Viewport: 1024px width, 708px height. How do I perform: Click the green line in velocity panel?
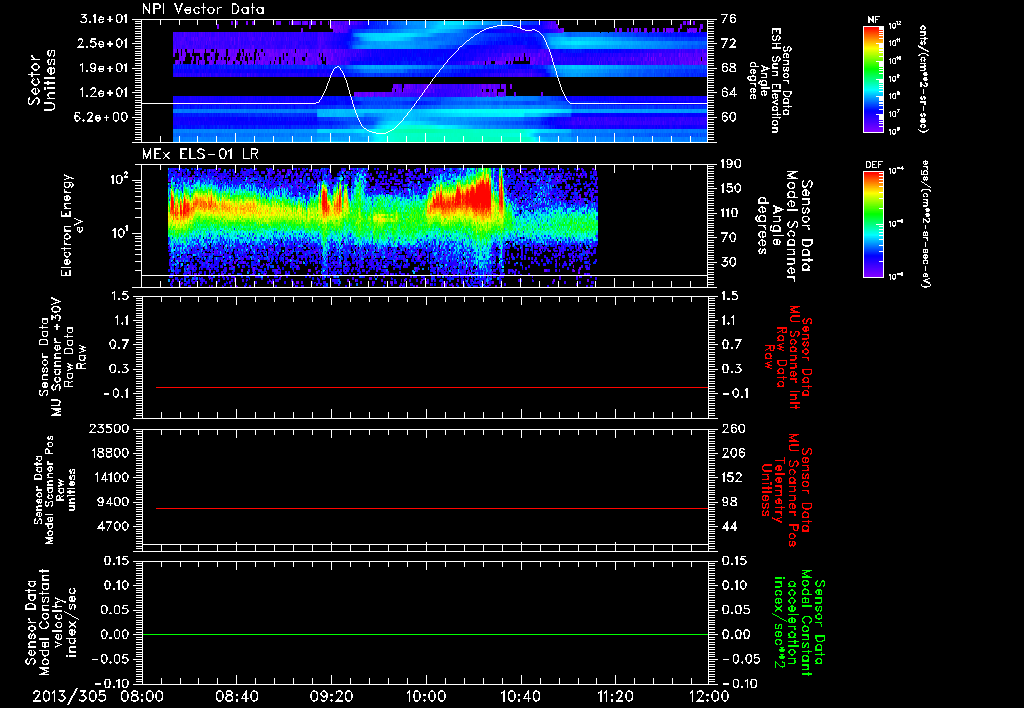pos(425,634)
